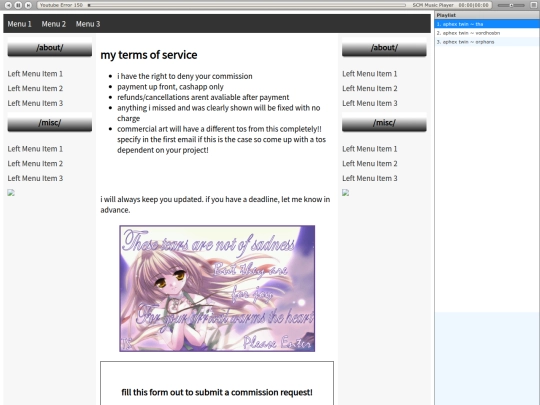This screenshot has height=405, width=540.
Task: Click the left sidebar /about/ header button
Action: 50,48
